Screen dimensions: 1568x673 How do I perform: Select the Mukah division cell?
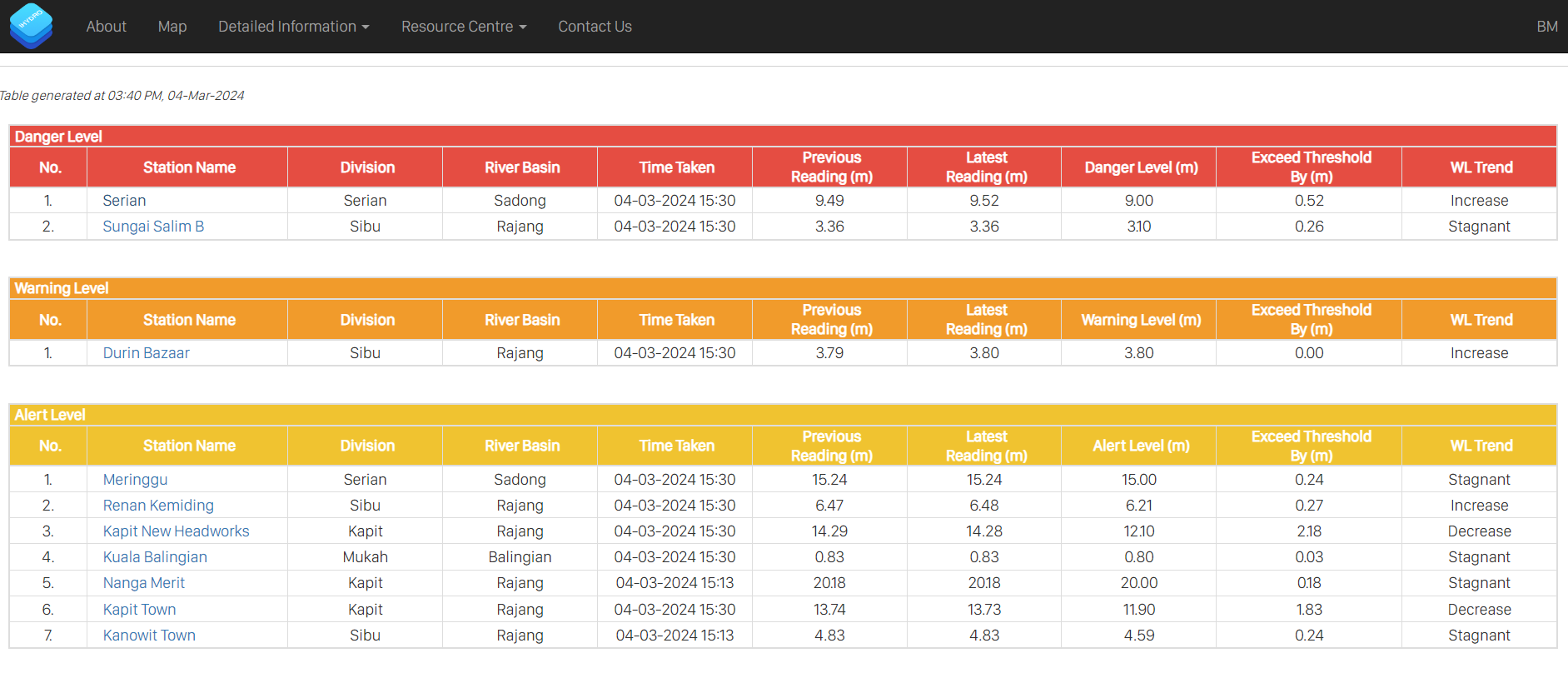pos(365,557)
